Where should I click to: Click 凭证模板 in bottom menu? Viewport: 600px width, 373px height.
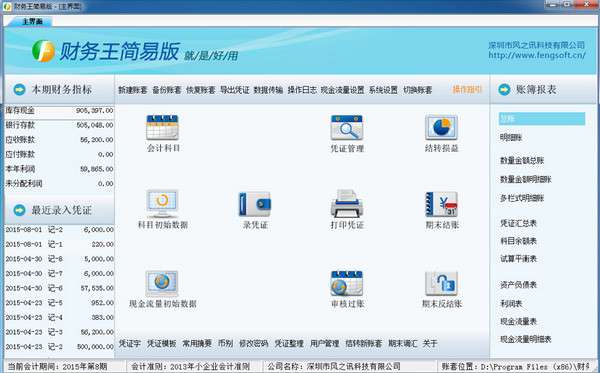(161, 344)
